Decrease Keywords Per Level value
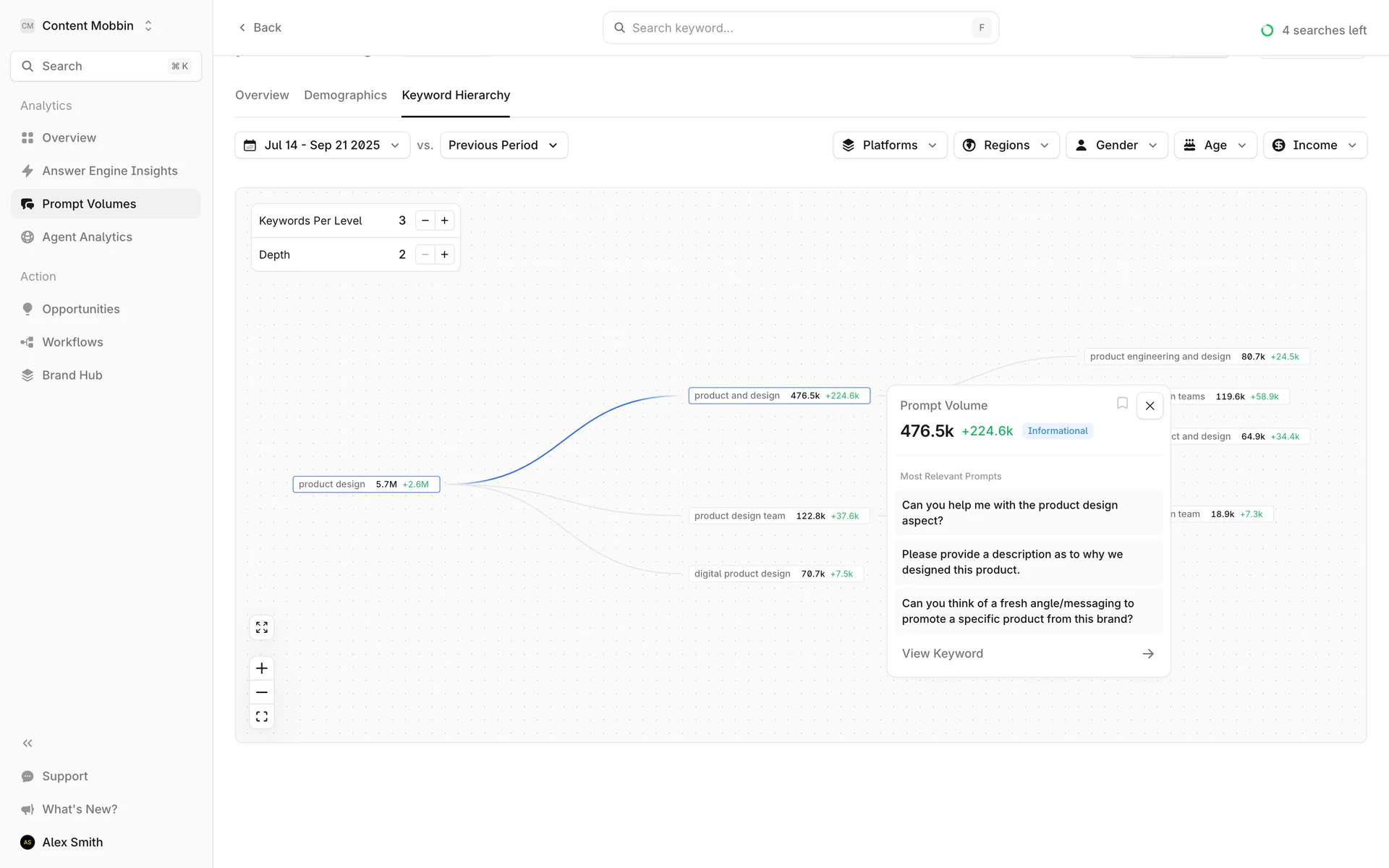This screenshot has height=868, width=1389. coord(425,221)
